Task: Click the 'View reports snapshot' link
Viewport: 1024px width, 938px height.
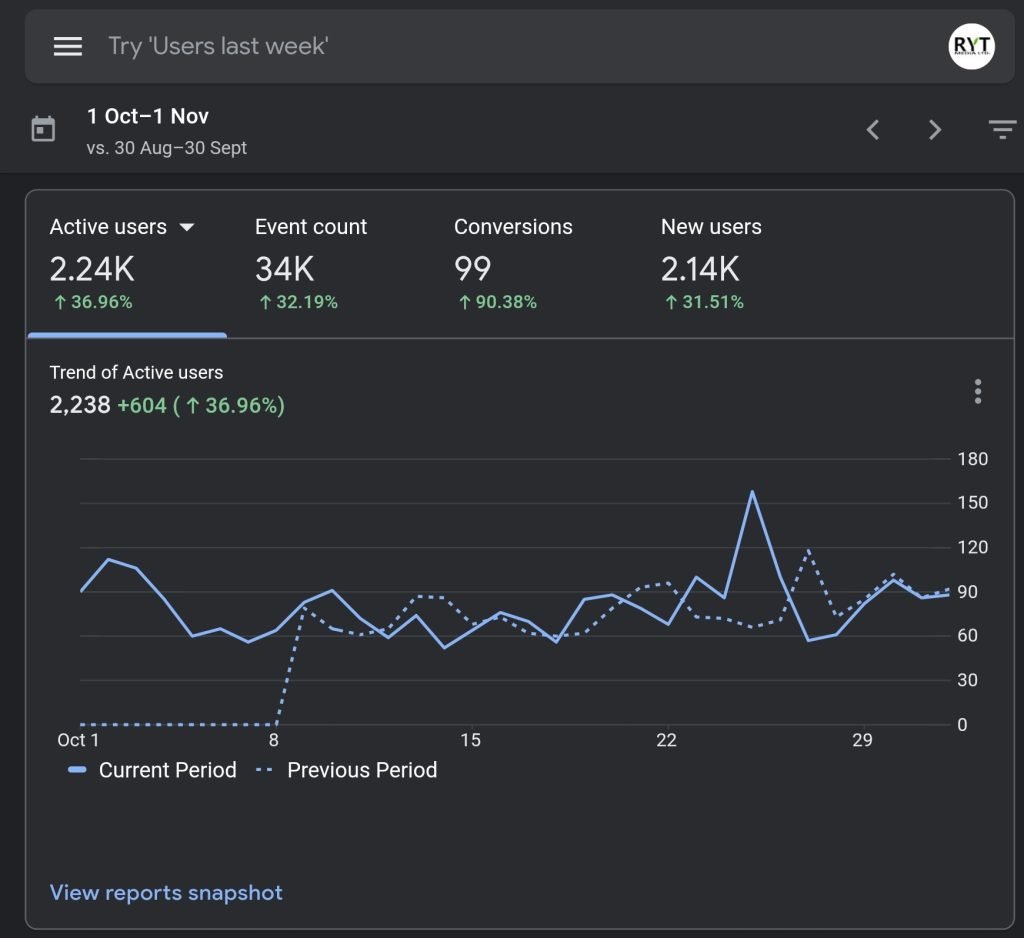Action: 166,893
